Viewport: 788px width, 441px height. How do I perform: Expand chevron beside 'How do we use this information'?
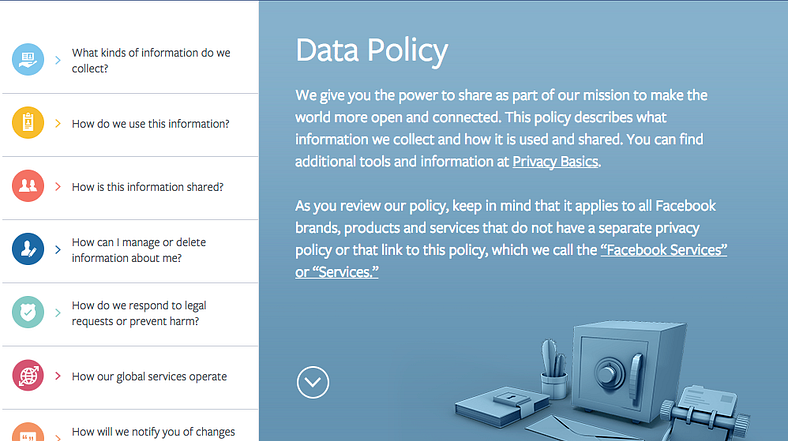(x=59, y=124)
